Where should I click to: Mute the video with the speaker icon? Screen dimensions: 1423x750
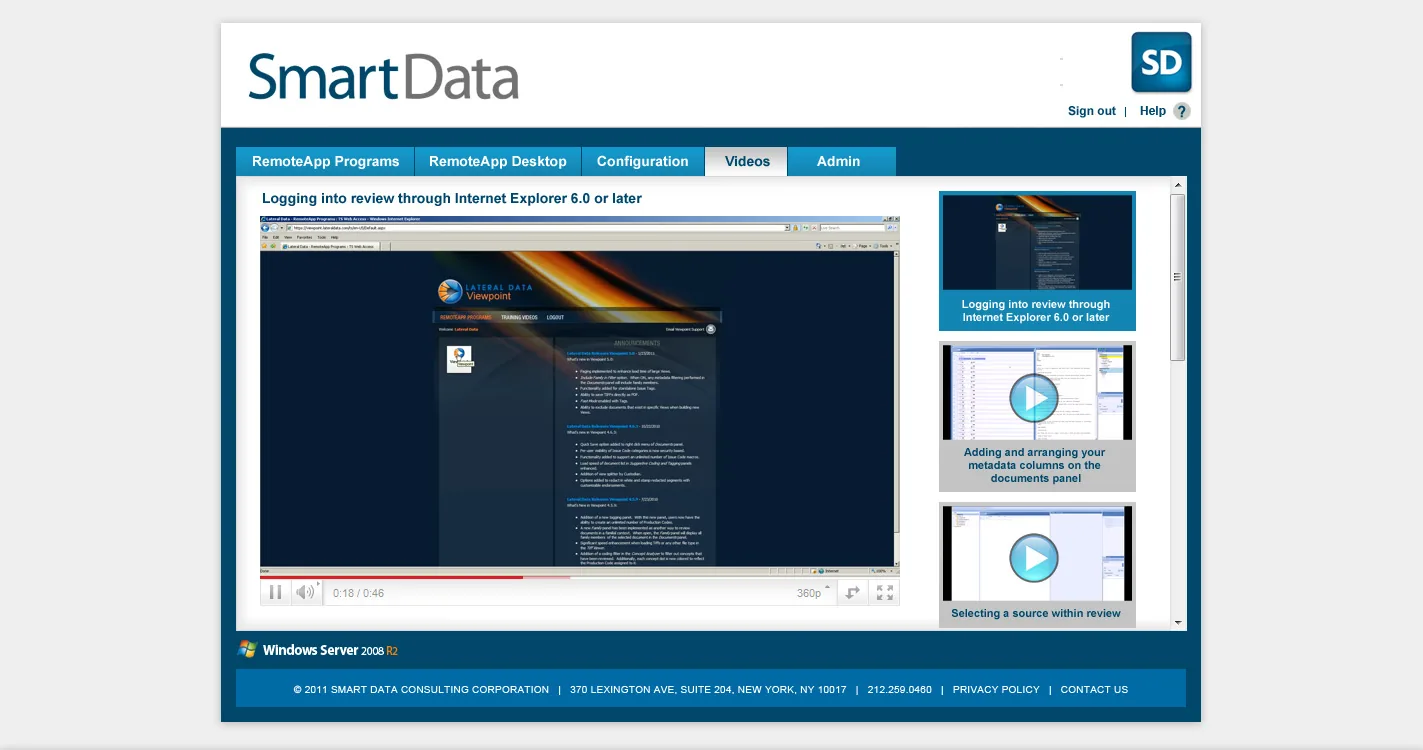pyautogui.click(x=305, y=593)
